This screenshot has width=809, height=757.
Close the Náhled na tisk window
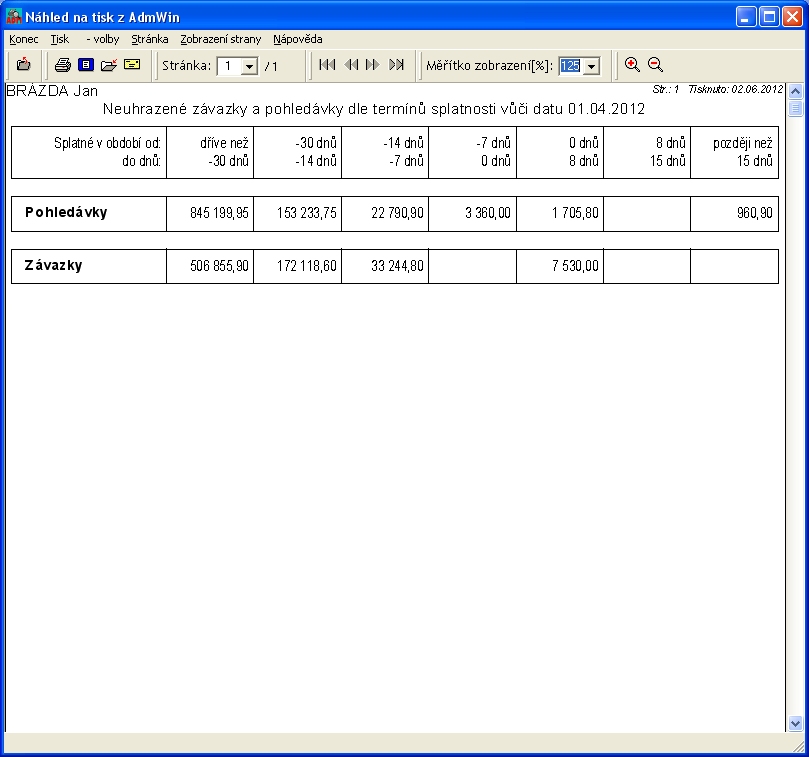(792, 17)
